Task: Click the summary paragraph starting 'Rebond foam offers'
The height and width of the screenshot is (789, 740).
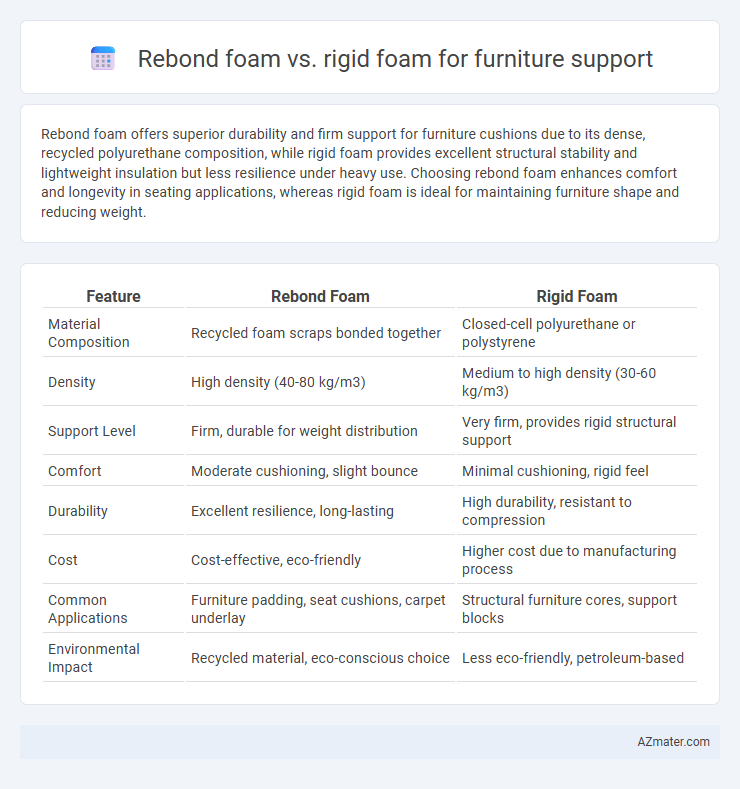Action: click(x=360, y=173)
